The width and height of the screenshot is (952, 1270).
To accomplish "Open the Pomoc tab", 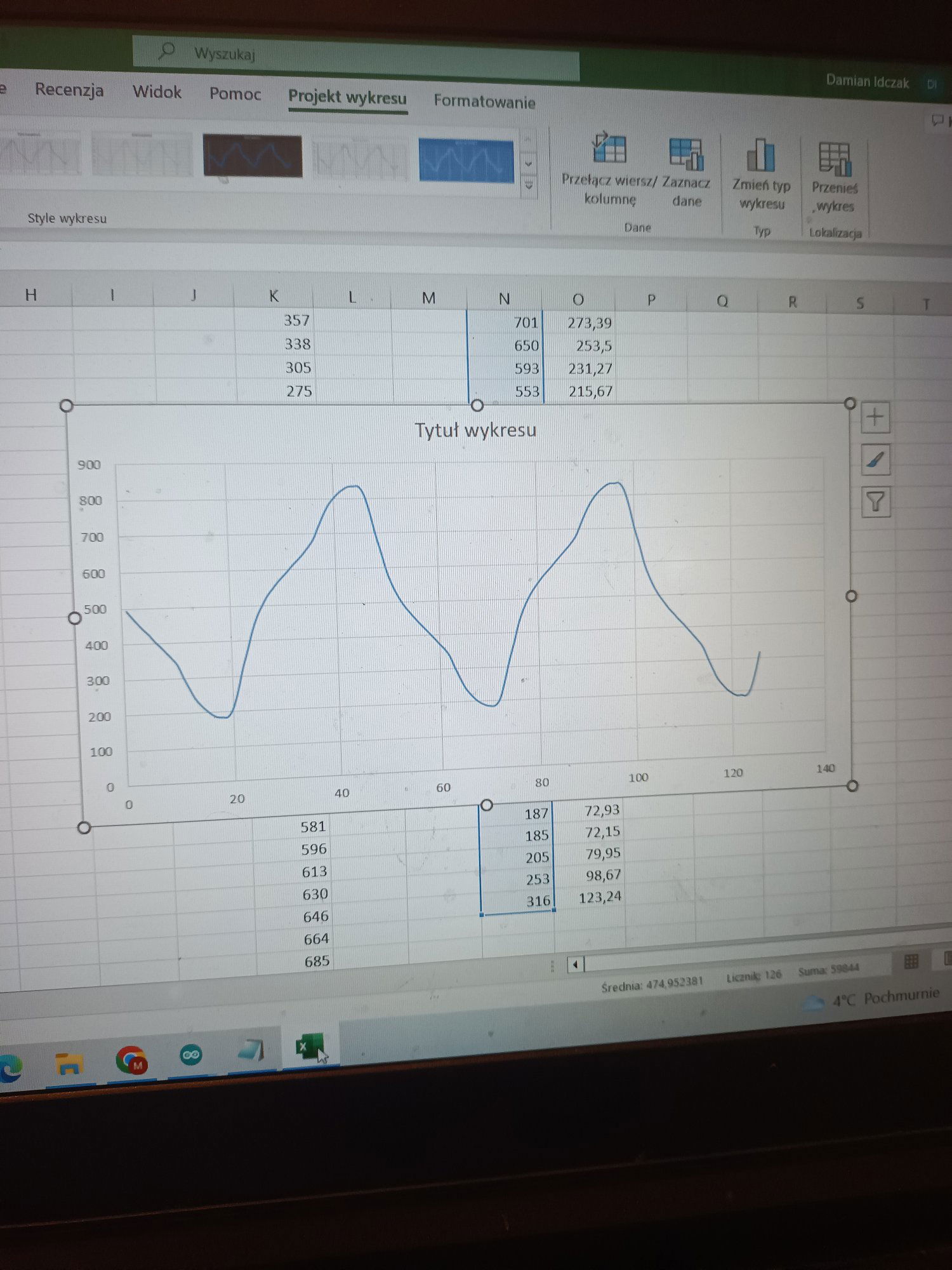I will click(235, 94).
